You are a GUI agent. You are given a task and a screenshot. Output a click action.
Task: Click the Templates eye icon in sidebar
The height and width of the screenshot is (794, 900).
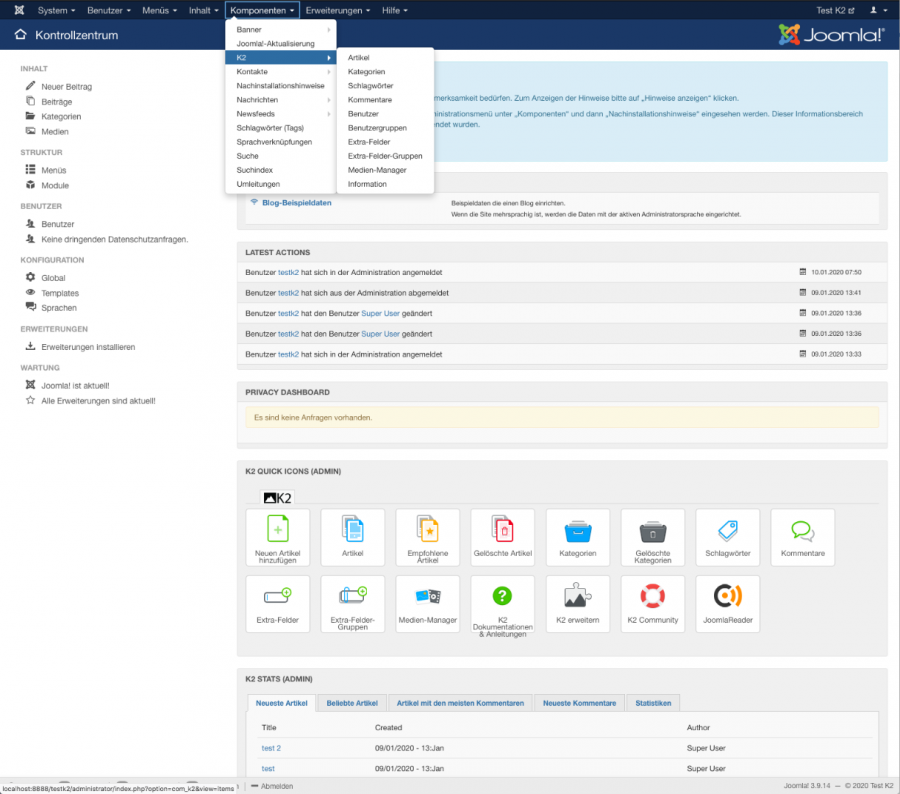30,292
